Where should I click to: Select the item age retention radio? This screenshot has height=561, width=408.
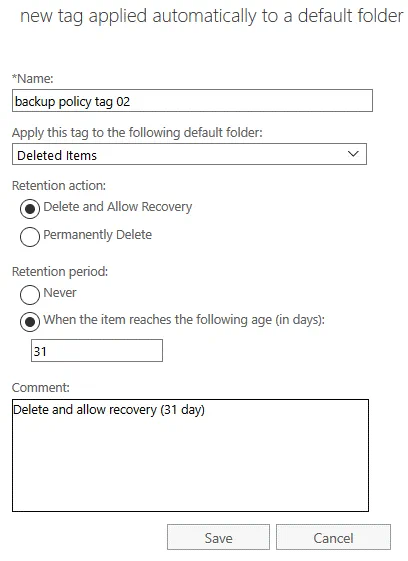(30, 322)
